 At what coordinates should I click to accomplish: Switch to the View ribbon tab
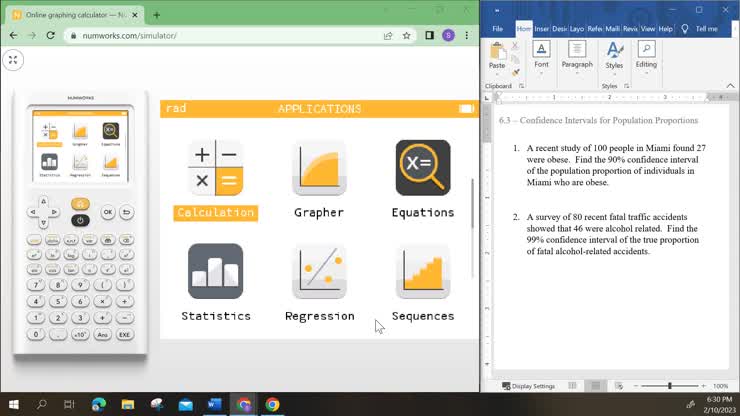pyautogui.click(x=648, y=29)
